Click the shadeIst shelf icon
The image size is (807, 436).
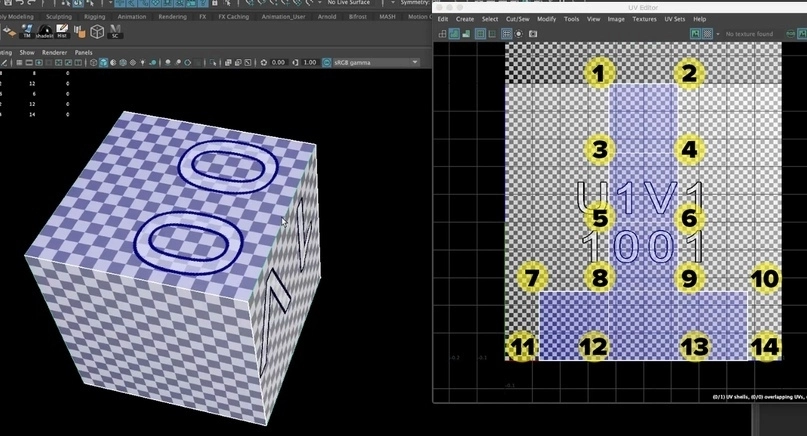tap(45, 31)
